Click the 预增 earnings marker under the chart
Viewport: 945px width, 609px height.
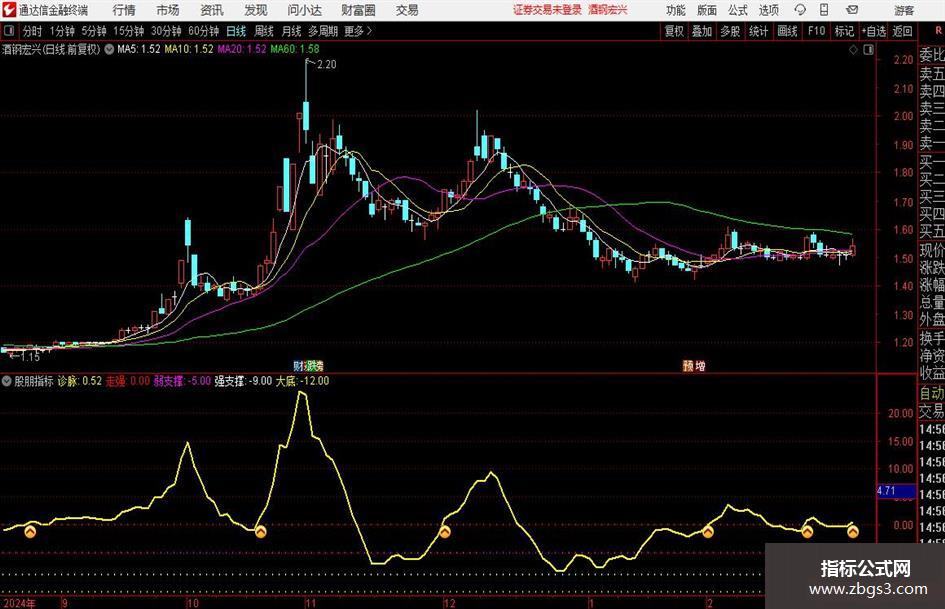(694, 365)
